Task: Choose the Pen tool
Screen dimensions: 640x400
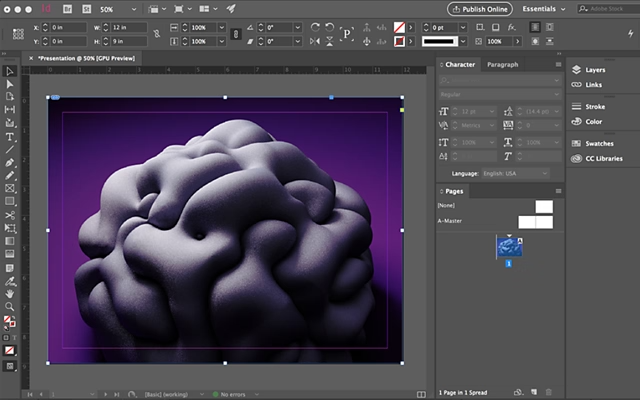Action: click(10, 162)
